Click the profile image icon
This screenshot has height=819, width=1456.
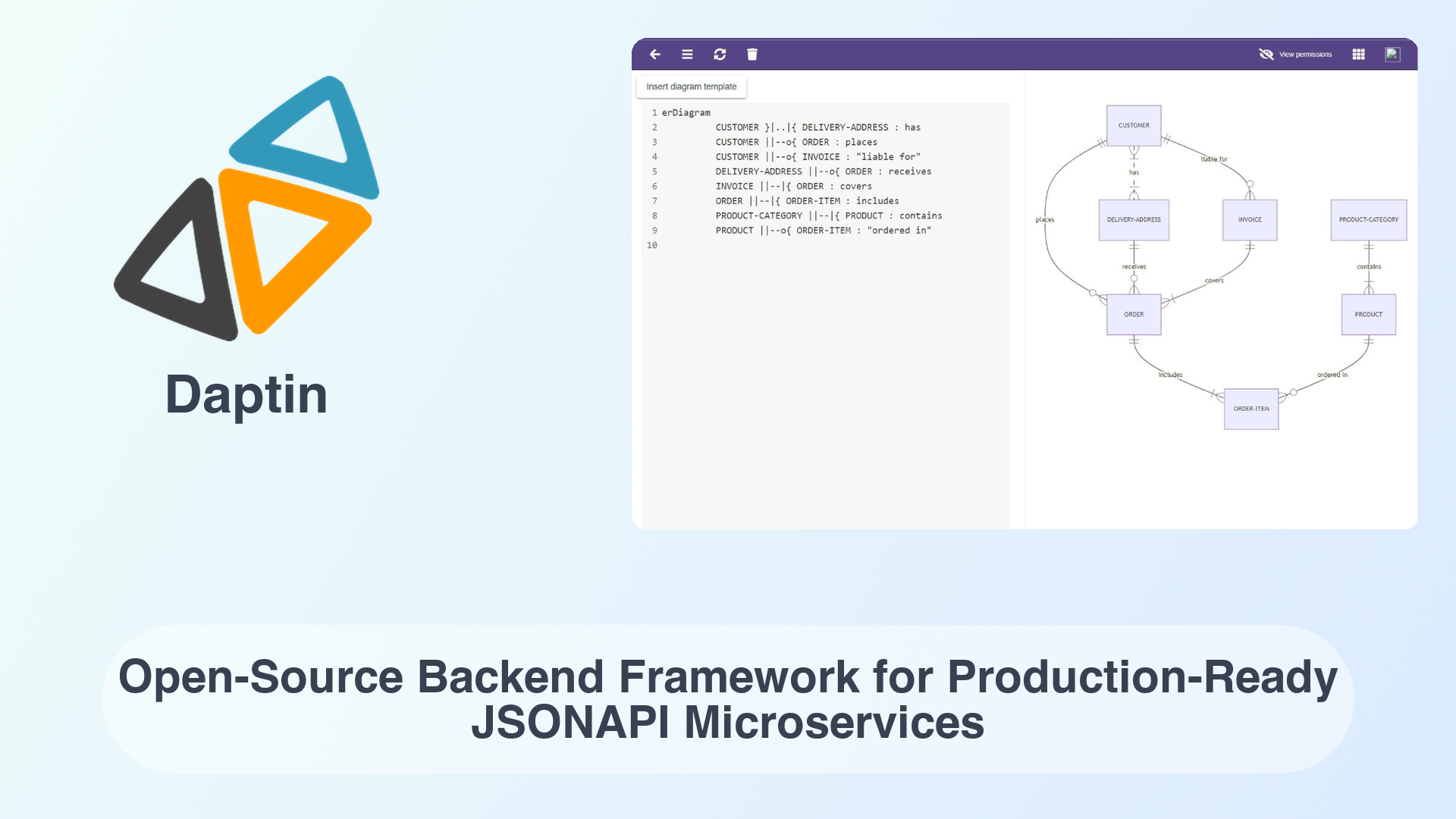[x=1392, y=55]
